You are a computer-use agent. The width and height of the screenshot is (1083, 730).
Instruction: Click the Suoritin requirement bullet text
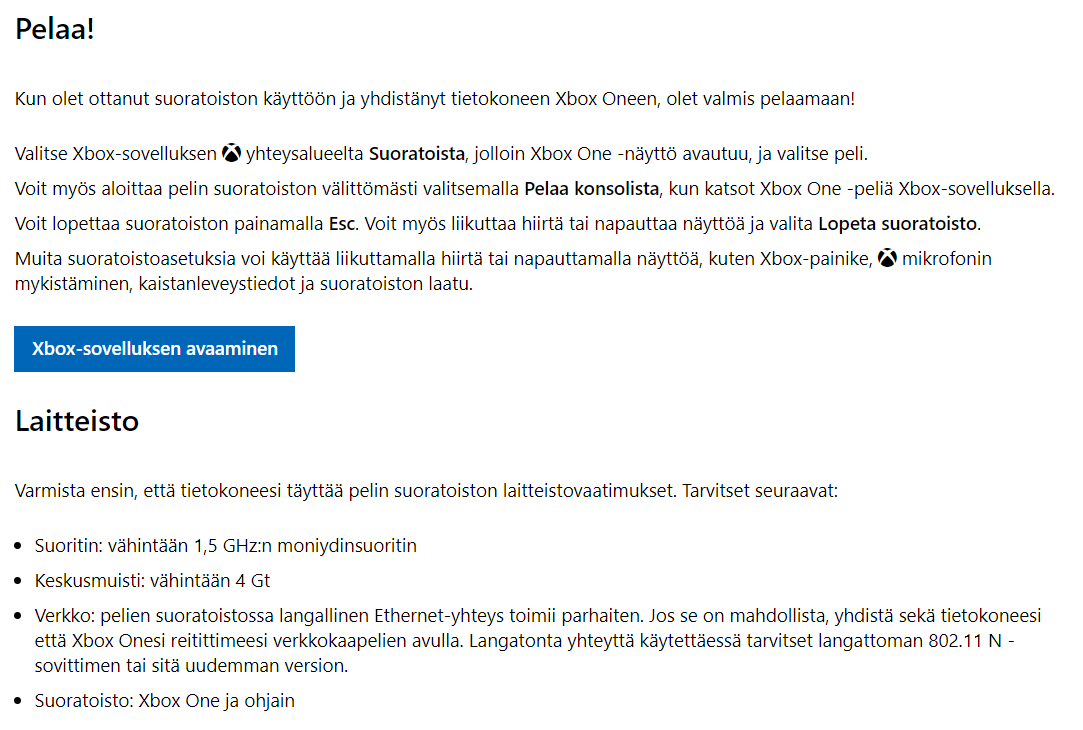tap(226, 546)
